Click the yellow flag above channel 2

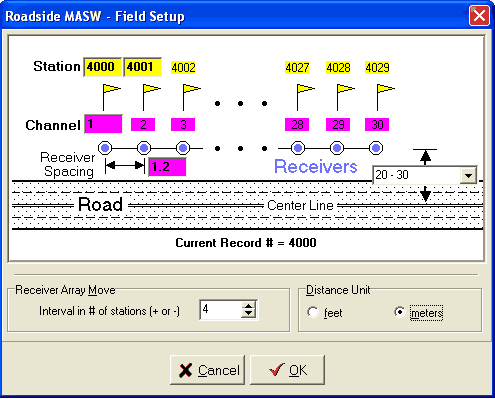pos(152,97)
